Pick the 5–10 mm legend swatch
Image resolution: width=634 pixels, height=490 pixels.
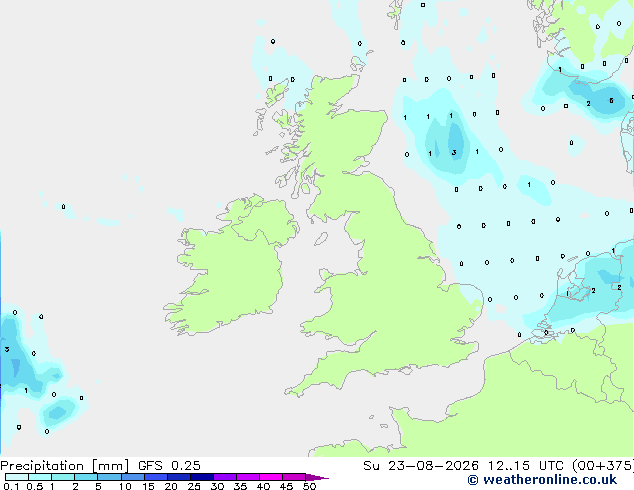109,477
